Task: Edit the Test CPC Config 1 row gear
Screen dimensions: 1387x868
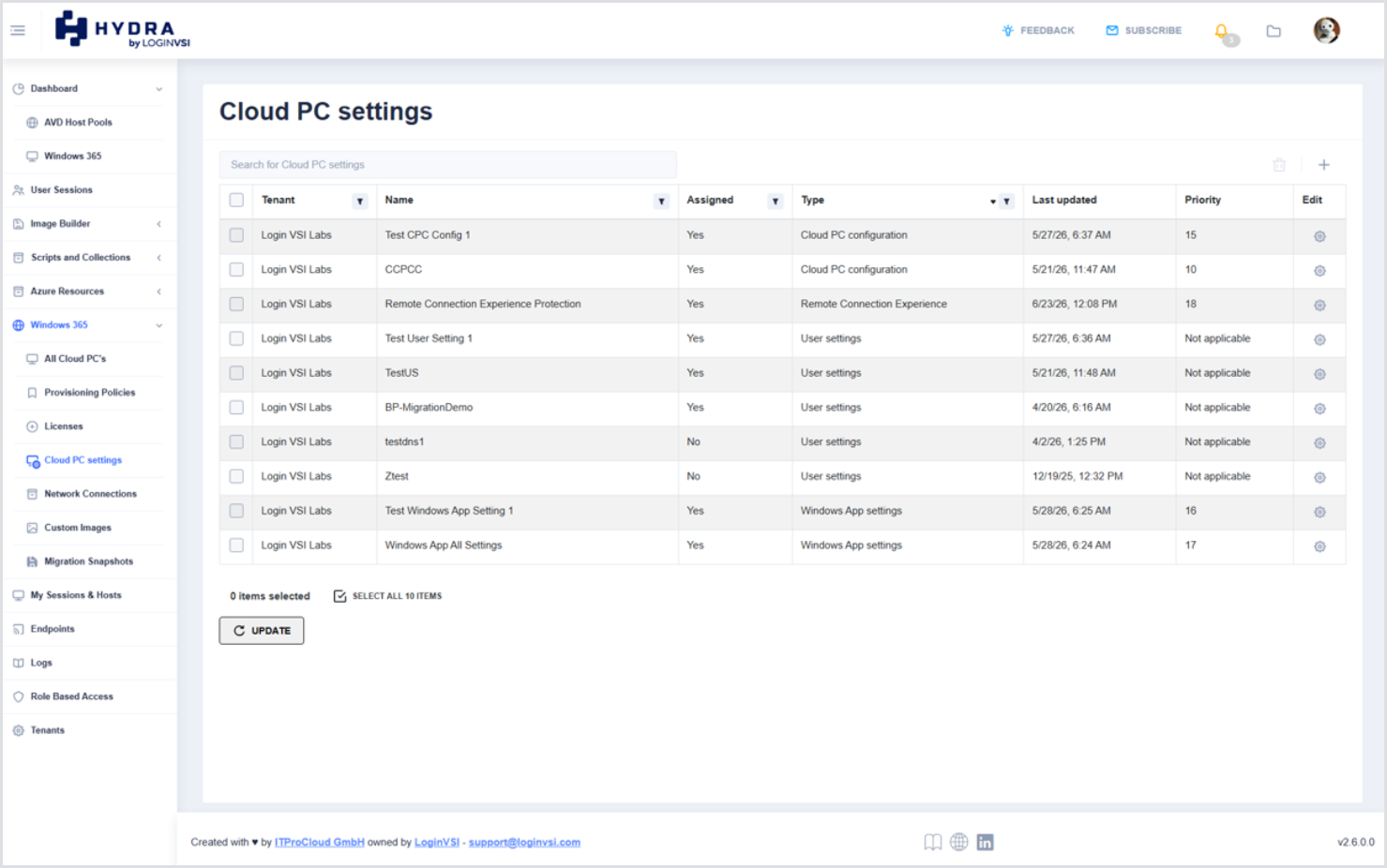Action: (1319, 236)
